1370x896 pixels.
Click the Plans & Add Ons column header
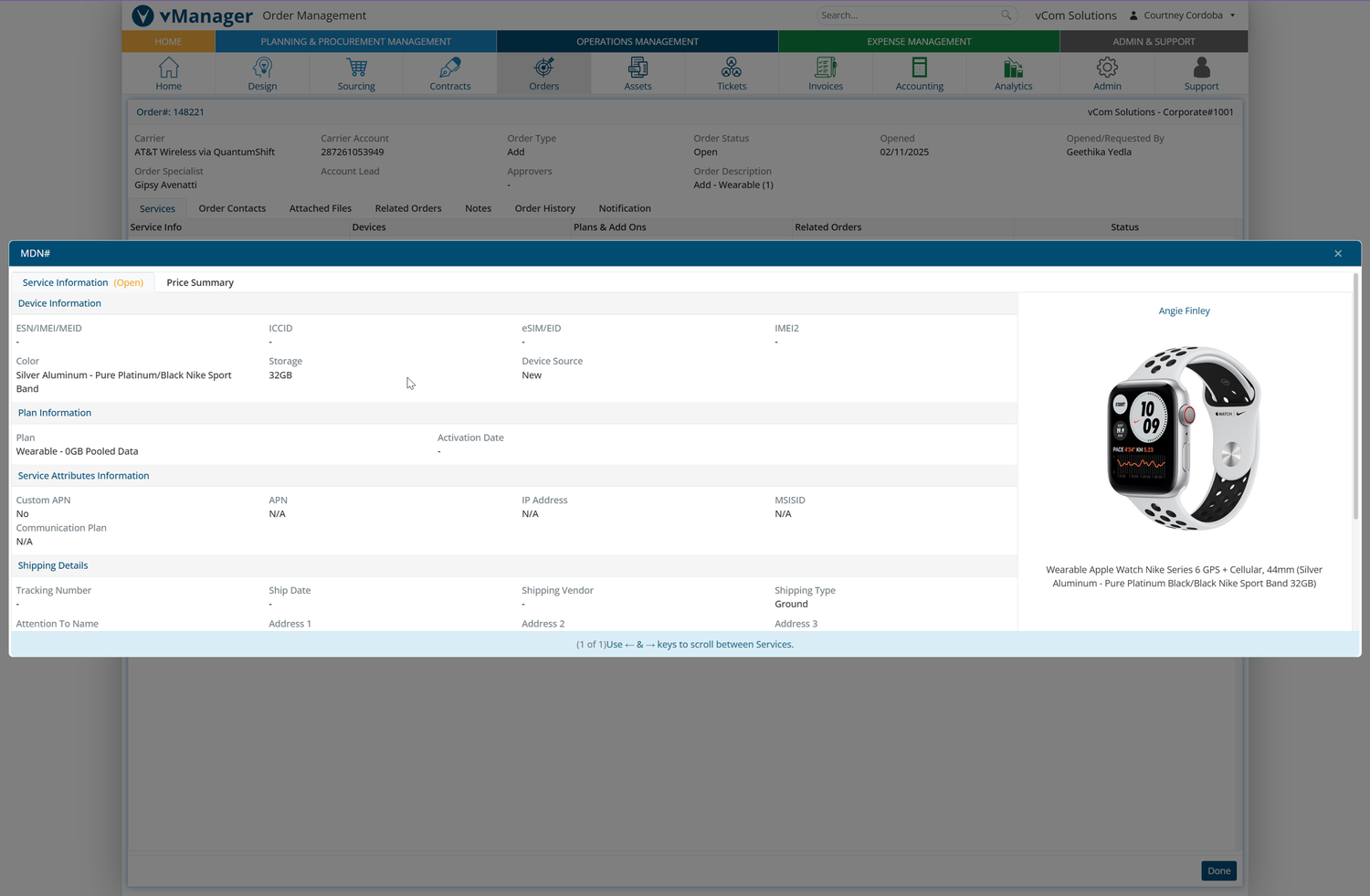609,227
